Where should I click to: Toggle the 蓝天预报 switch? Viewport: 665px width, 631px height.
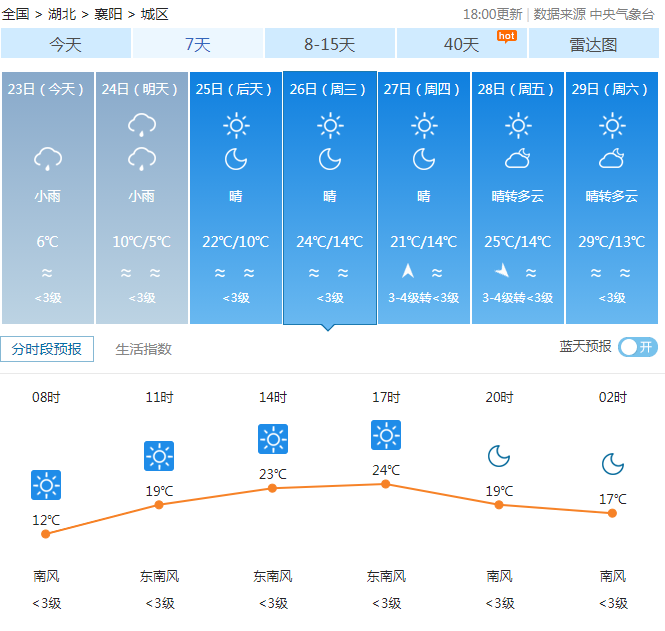[637, 347]
